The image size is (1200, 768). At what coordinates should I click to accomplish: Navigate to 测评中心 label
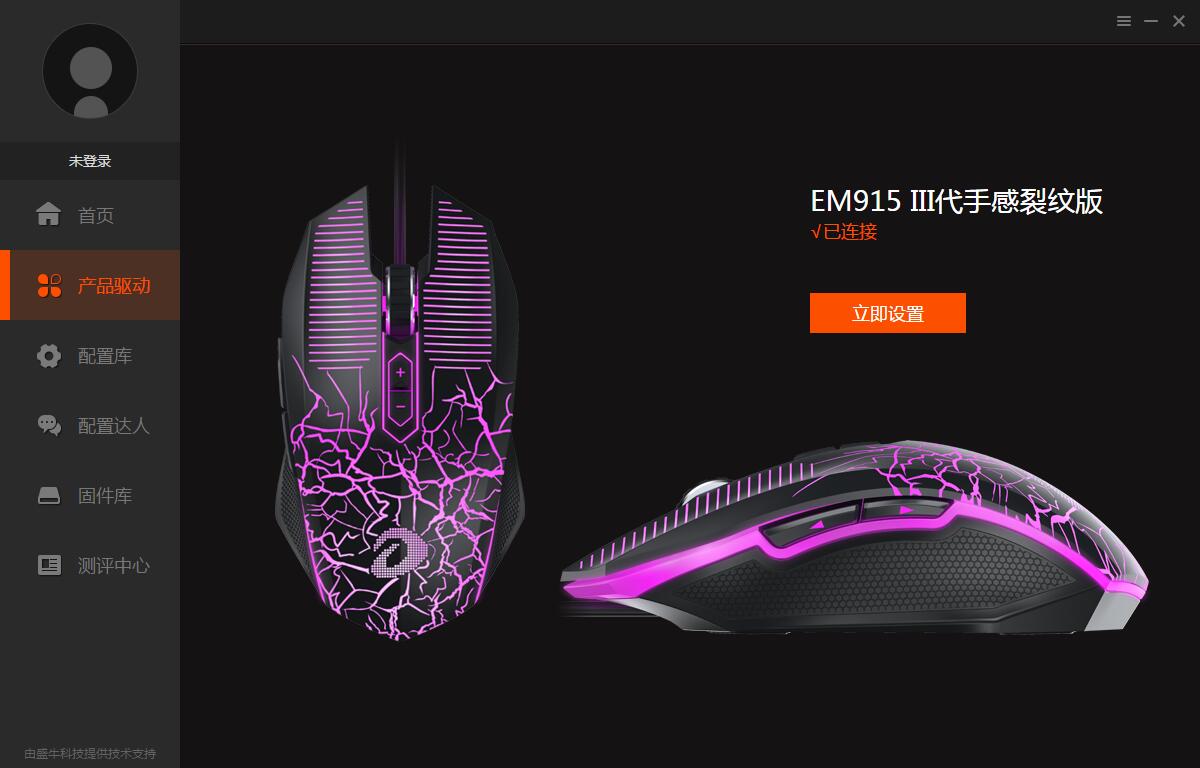pyautogui.click(x=114, y=566)
